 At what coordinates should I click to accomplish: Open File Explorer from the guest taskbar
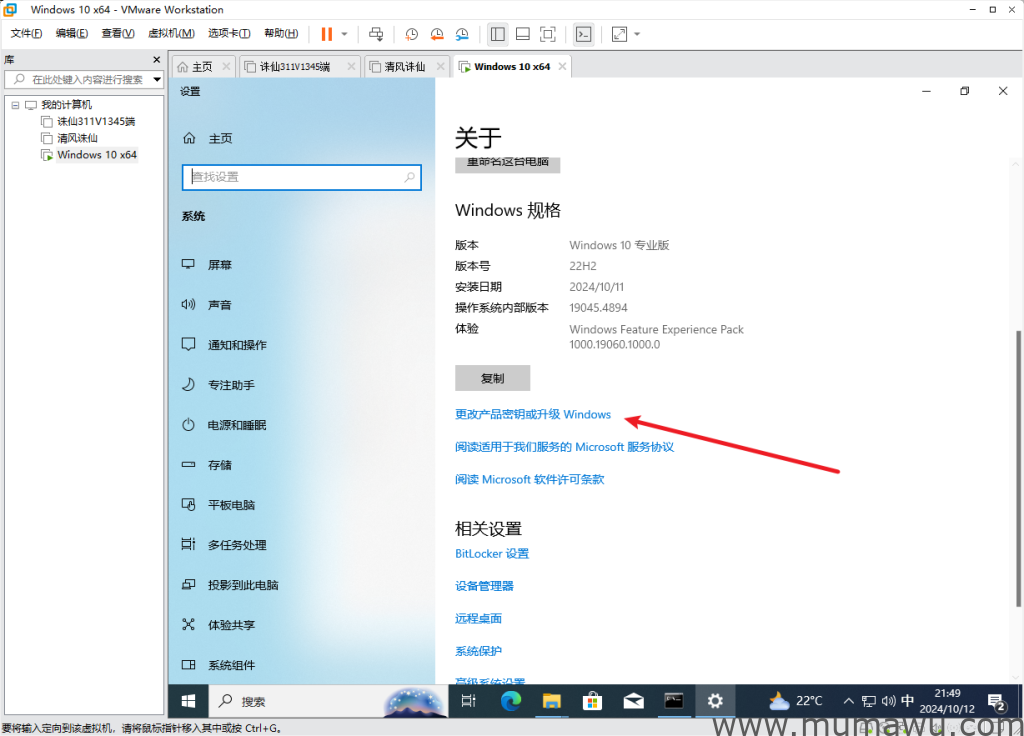point(552,701)
